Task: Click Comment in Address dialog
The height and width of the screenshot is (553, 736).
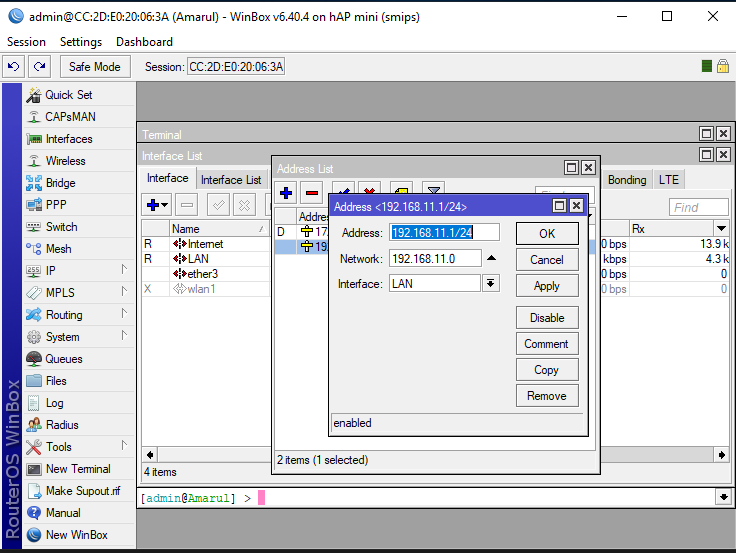Action: pos(547,344)
